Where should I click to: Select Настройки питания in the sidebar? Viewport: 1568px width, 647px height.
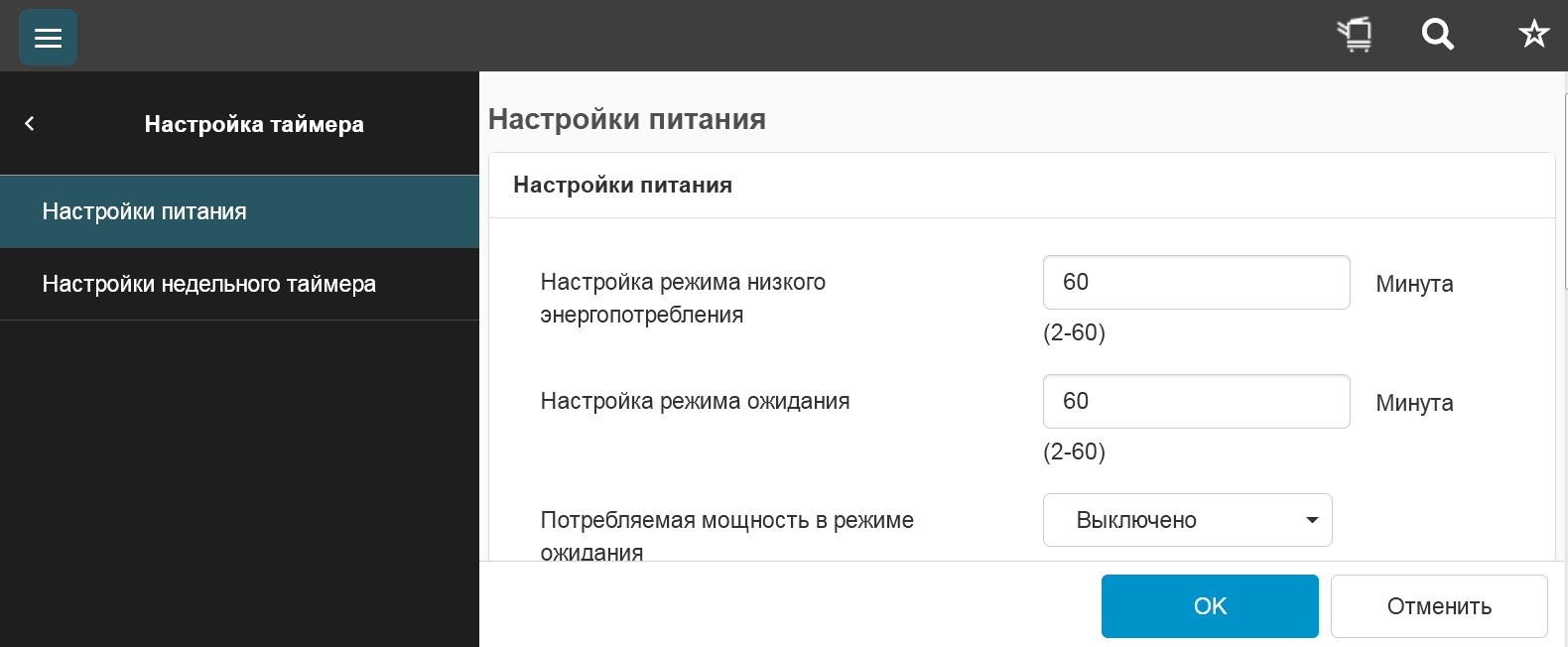145,211
